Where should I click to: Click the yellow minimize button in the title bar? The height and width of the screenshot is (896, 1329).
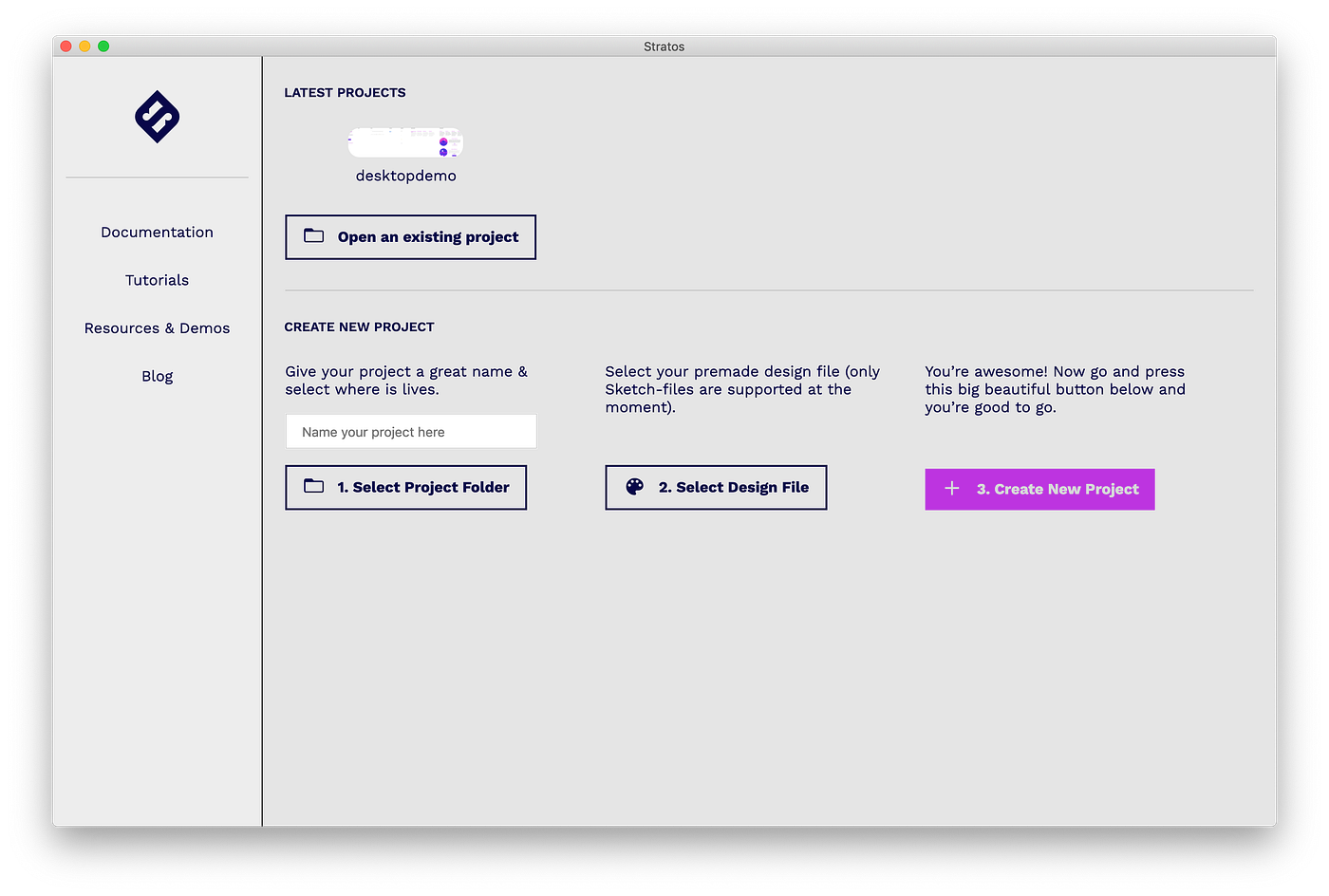(x=84, y=45)
